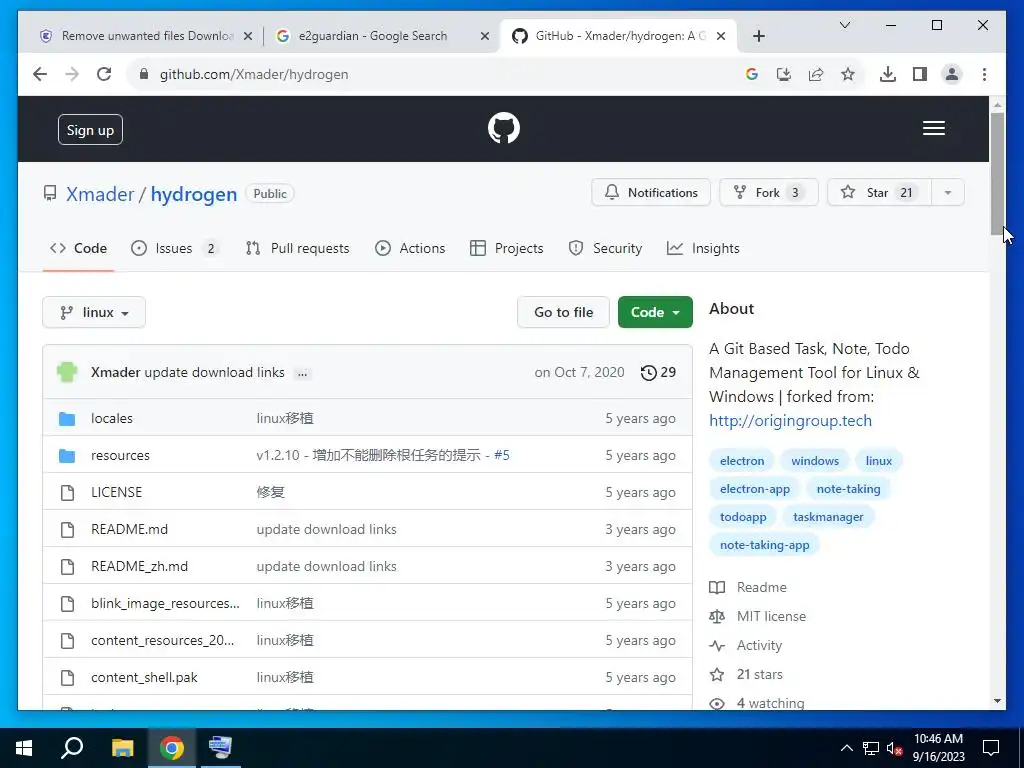Image resolution: width=1024 pixels, height=768 pixels.
Task: Switch to e2guardian Google Search tab
Action: 373,36
